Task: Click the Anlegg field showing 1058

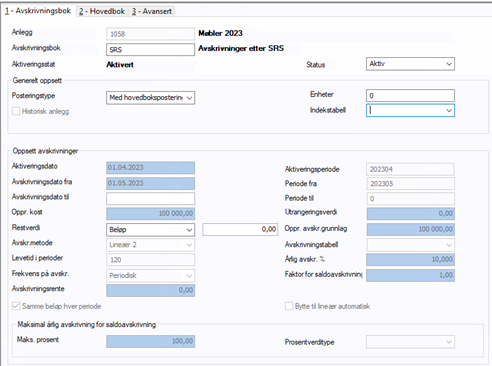Action: (150, 34)
